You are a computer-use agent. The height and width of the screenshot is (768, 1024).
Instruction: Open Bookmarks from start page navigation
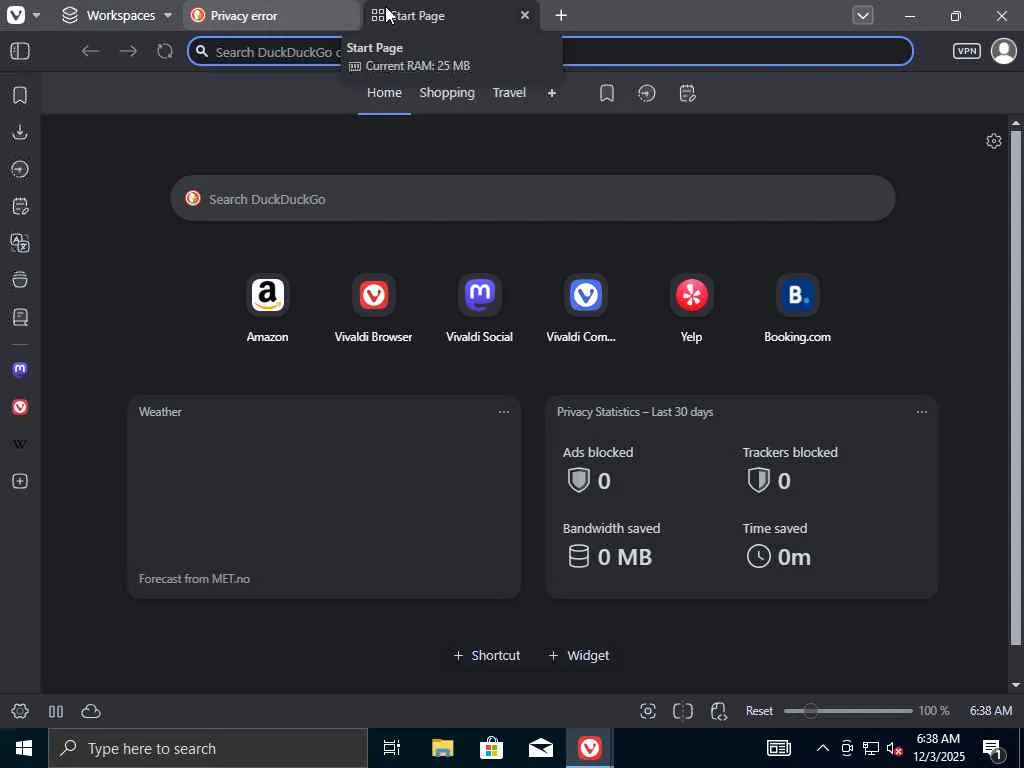607,93
